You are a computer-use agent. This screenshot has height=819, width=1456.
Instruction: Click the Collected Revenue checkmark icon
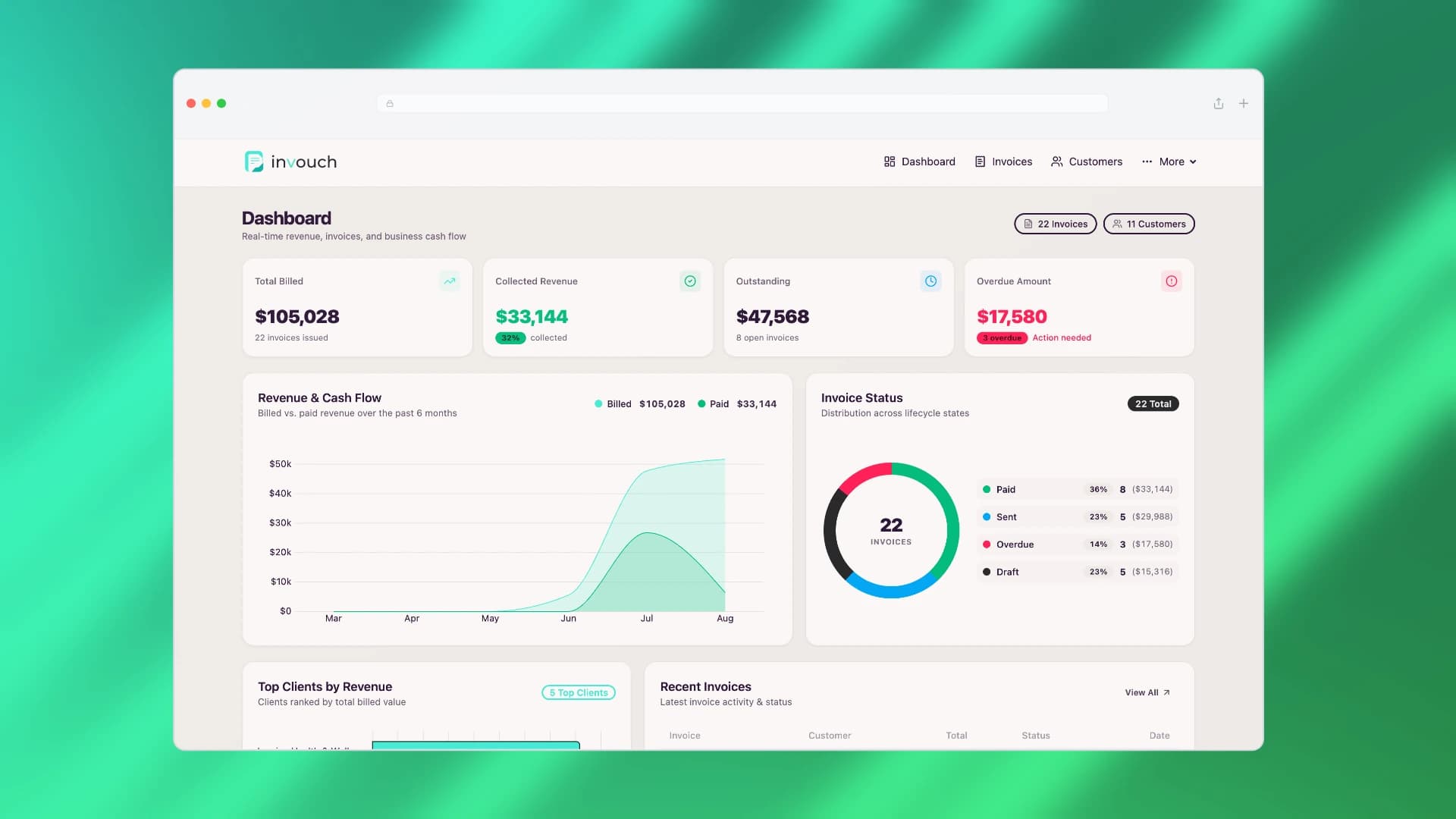(690, 281)
